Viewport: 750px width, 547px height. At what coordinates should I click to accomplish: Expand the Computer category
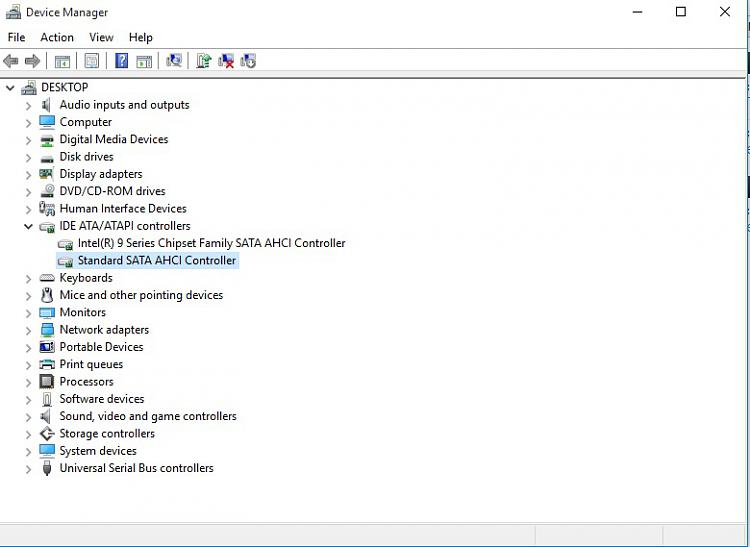point(28,123)
